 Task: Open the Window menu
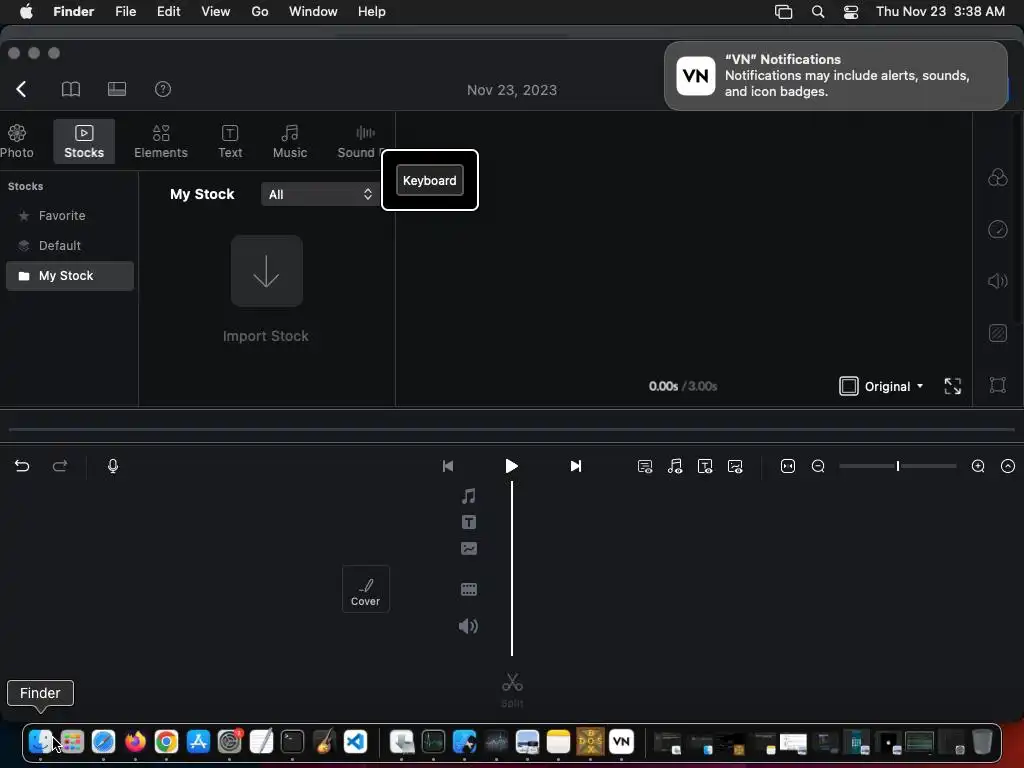coord(313,12)
